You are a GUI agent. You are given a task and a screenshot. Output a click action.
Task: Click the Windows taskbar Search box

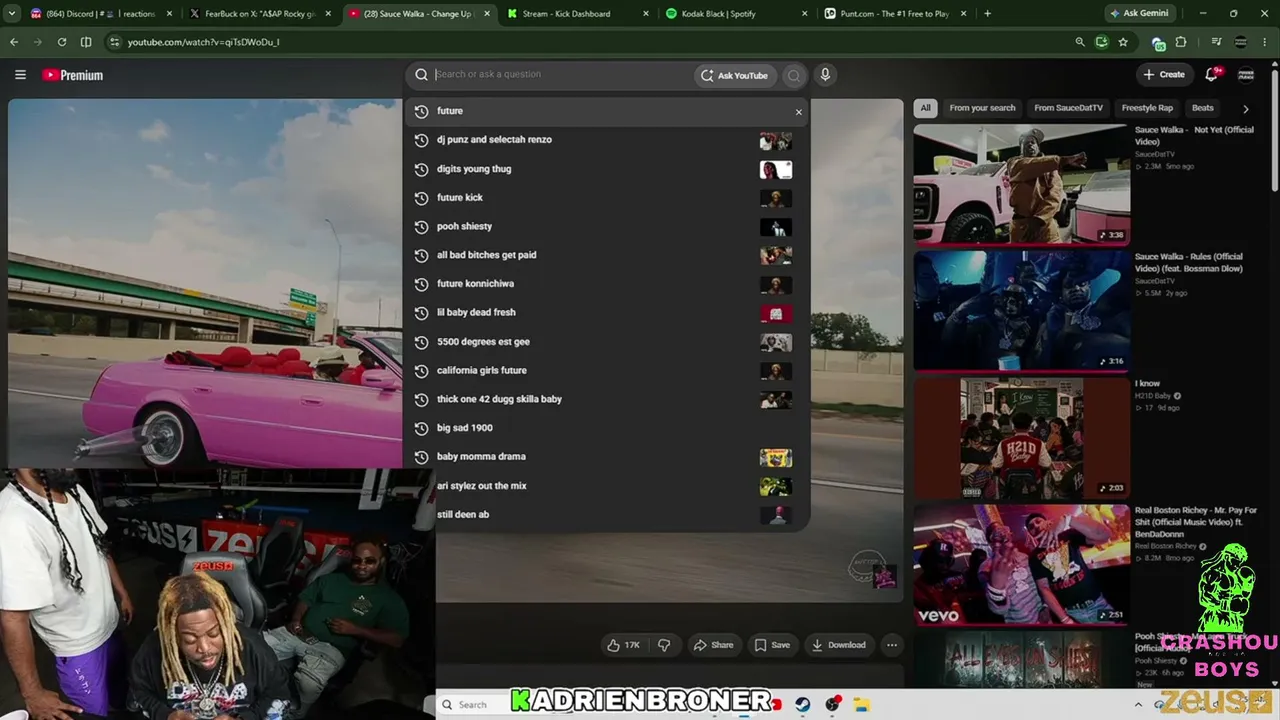point(473,704)
